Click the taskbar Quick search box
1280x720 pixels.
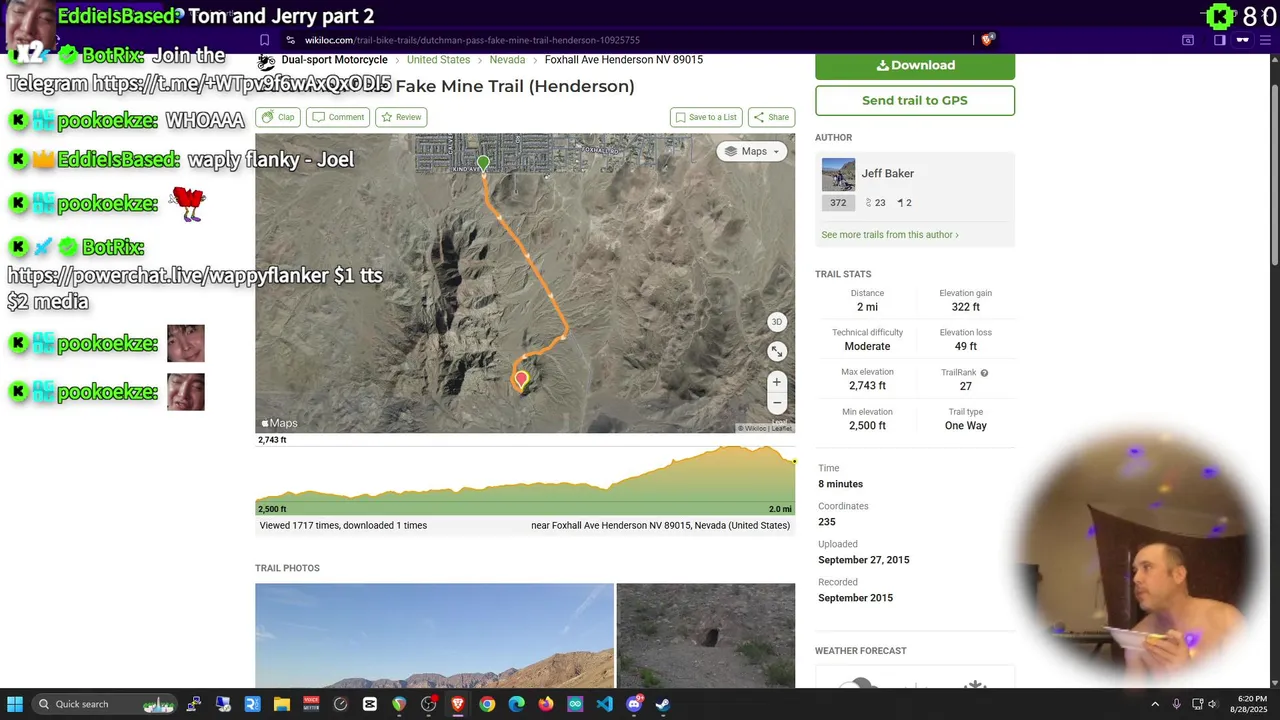point(108,704)
